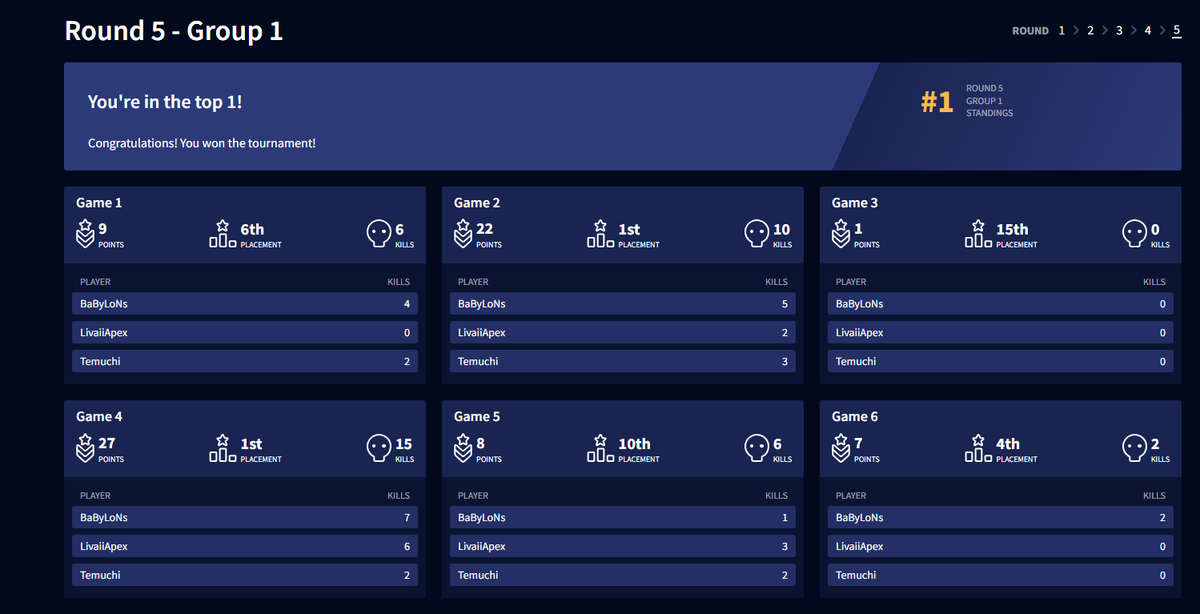Click the Game 1 kills skull icon
Image resolution: width=1200 pixels, height=614 pixels.
(x=378, y=234)
